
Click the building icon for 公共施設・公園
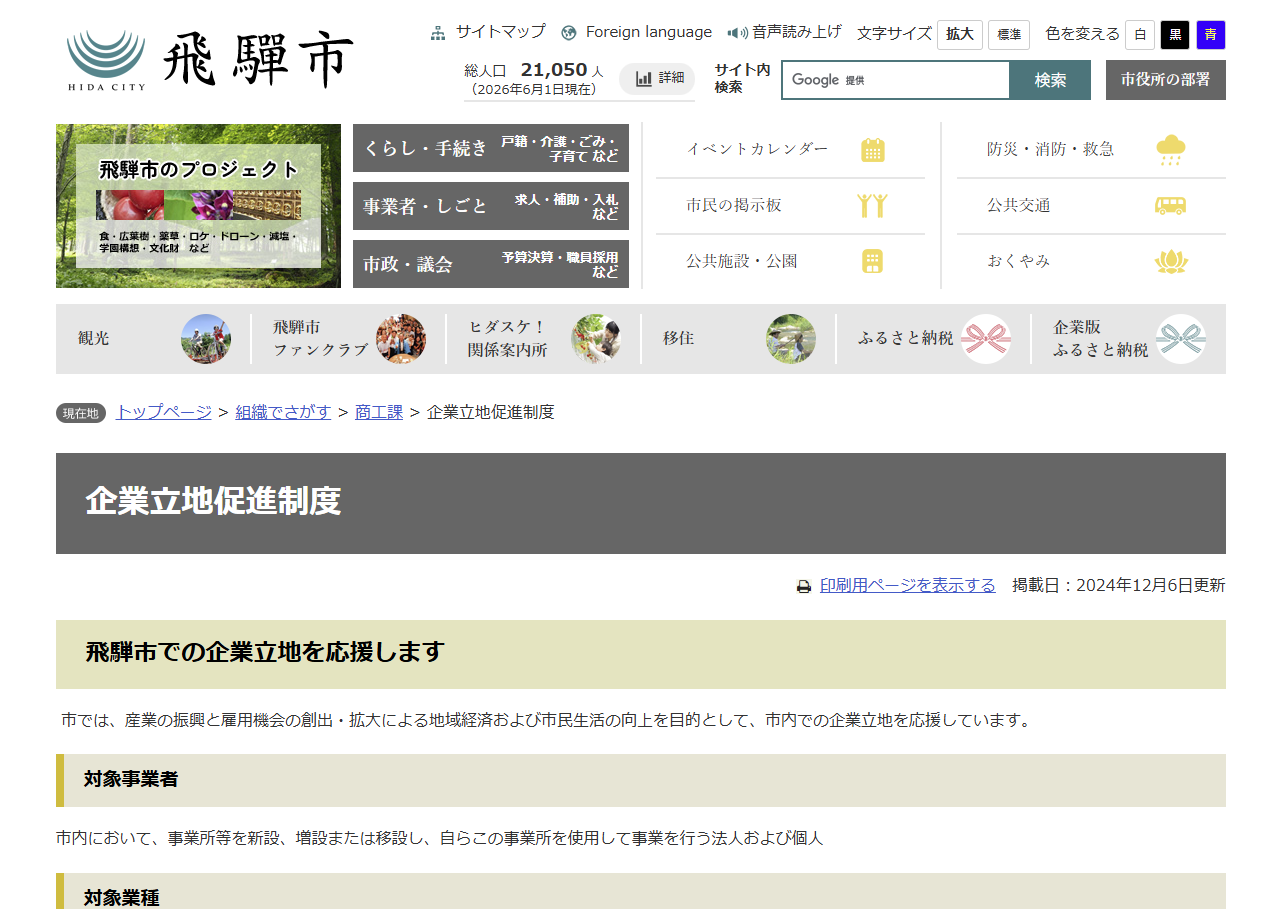pos(873,262)
